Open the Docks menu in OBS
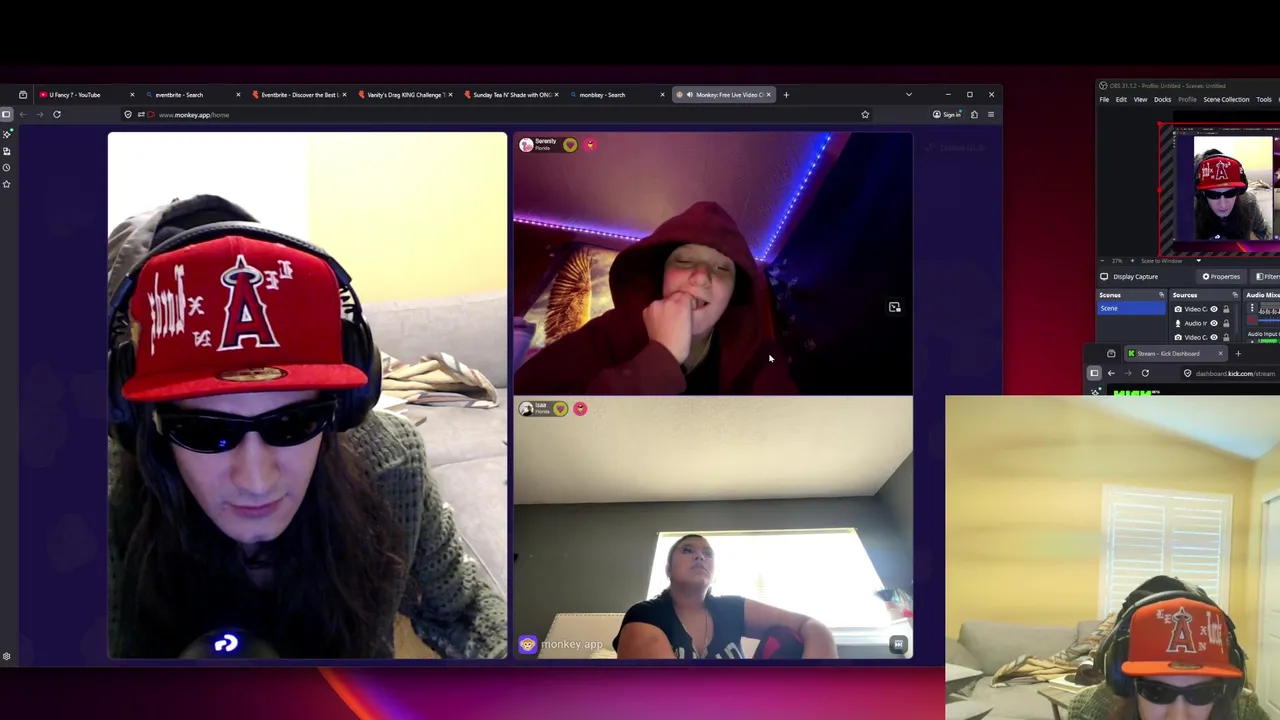This screenshot has height=720, width=1280. [x=1163, y=100]
